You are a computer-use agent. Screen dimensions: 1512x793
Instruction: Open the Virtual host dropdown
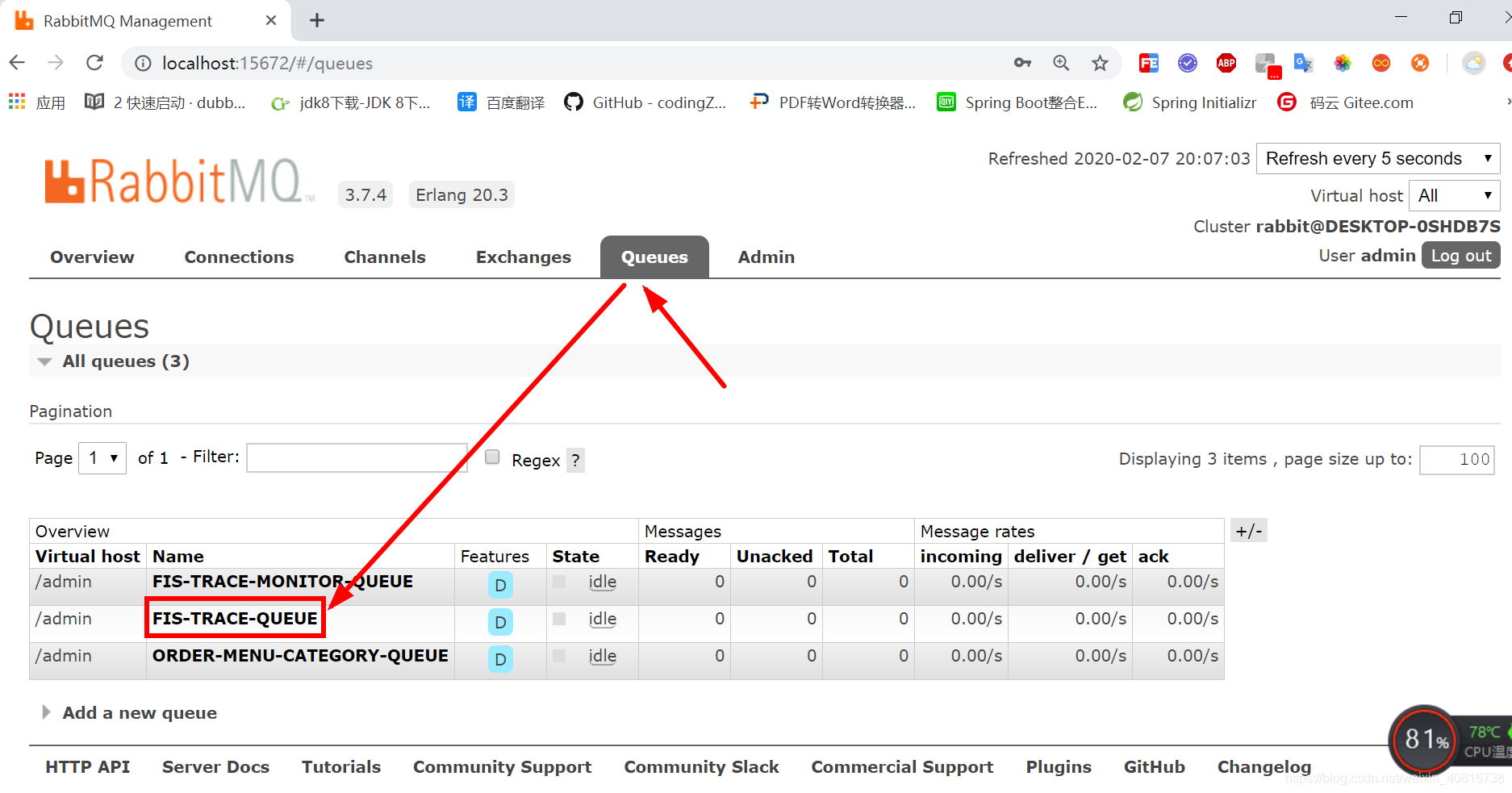pyautogui.click(x=1454, y=195)
